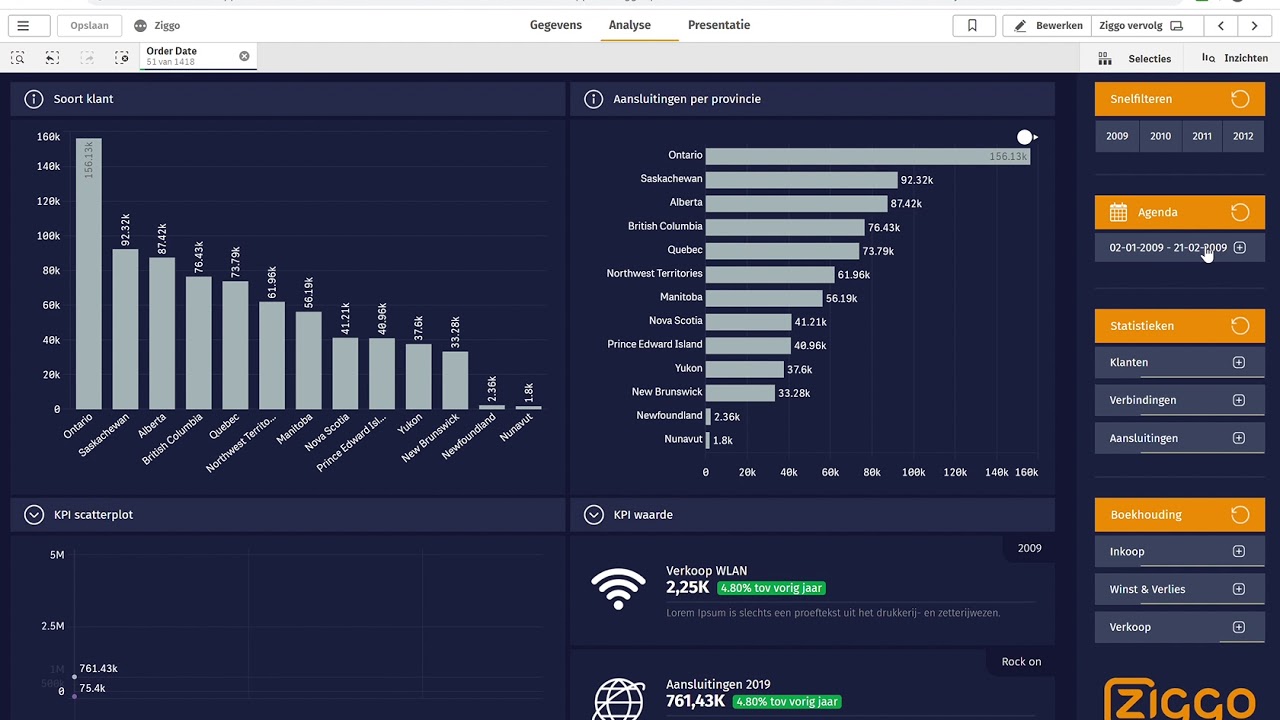Expand the Winst & Verlies filter
1280x720 pixels.
(1239, 589)
